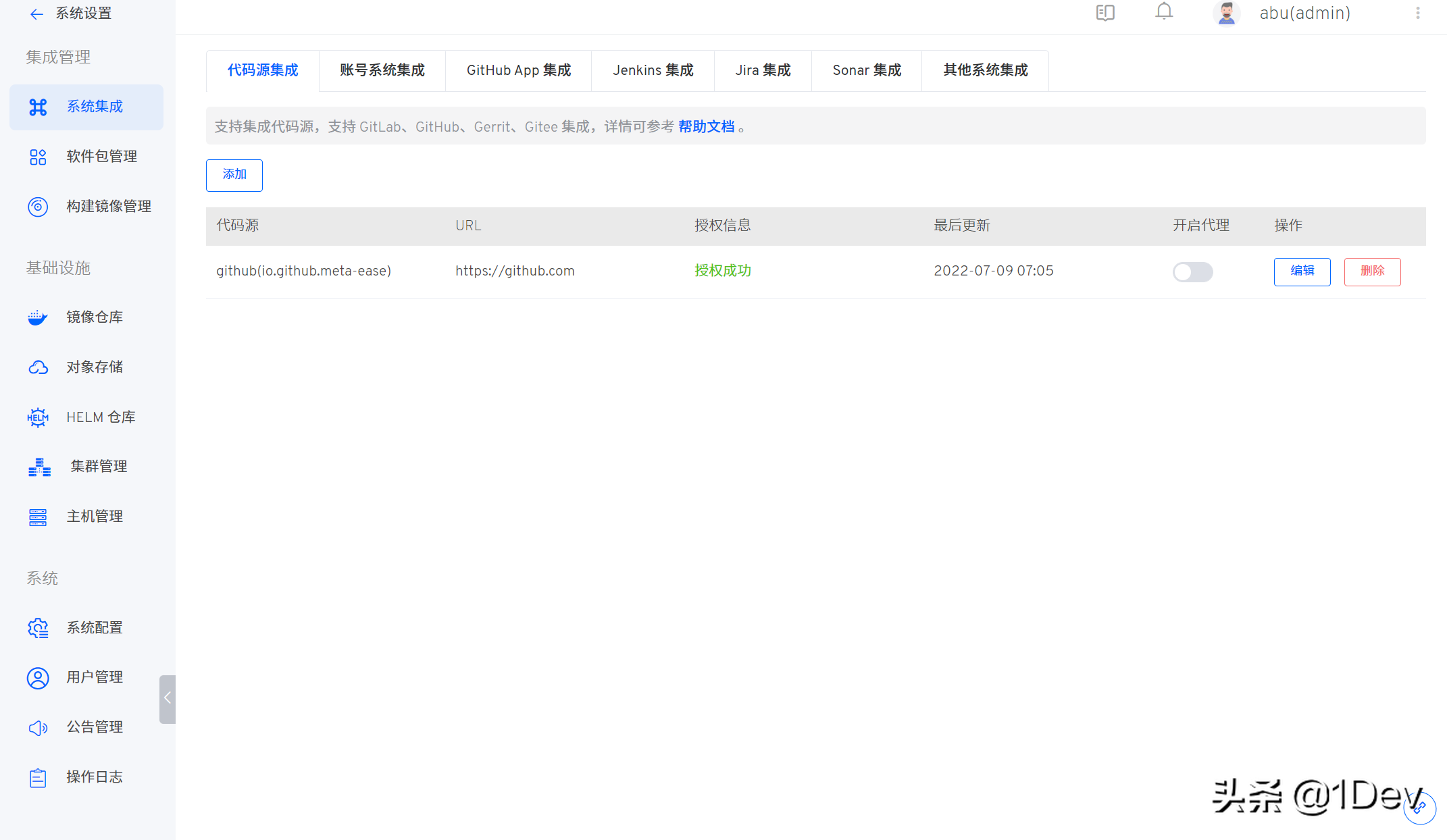The image size is (1447, 840).
Task: Collapse the sidebar with the chevron handle
Action: pyautogui.click(x=168, y=699)
